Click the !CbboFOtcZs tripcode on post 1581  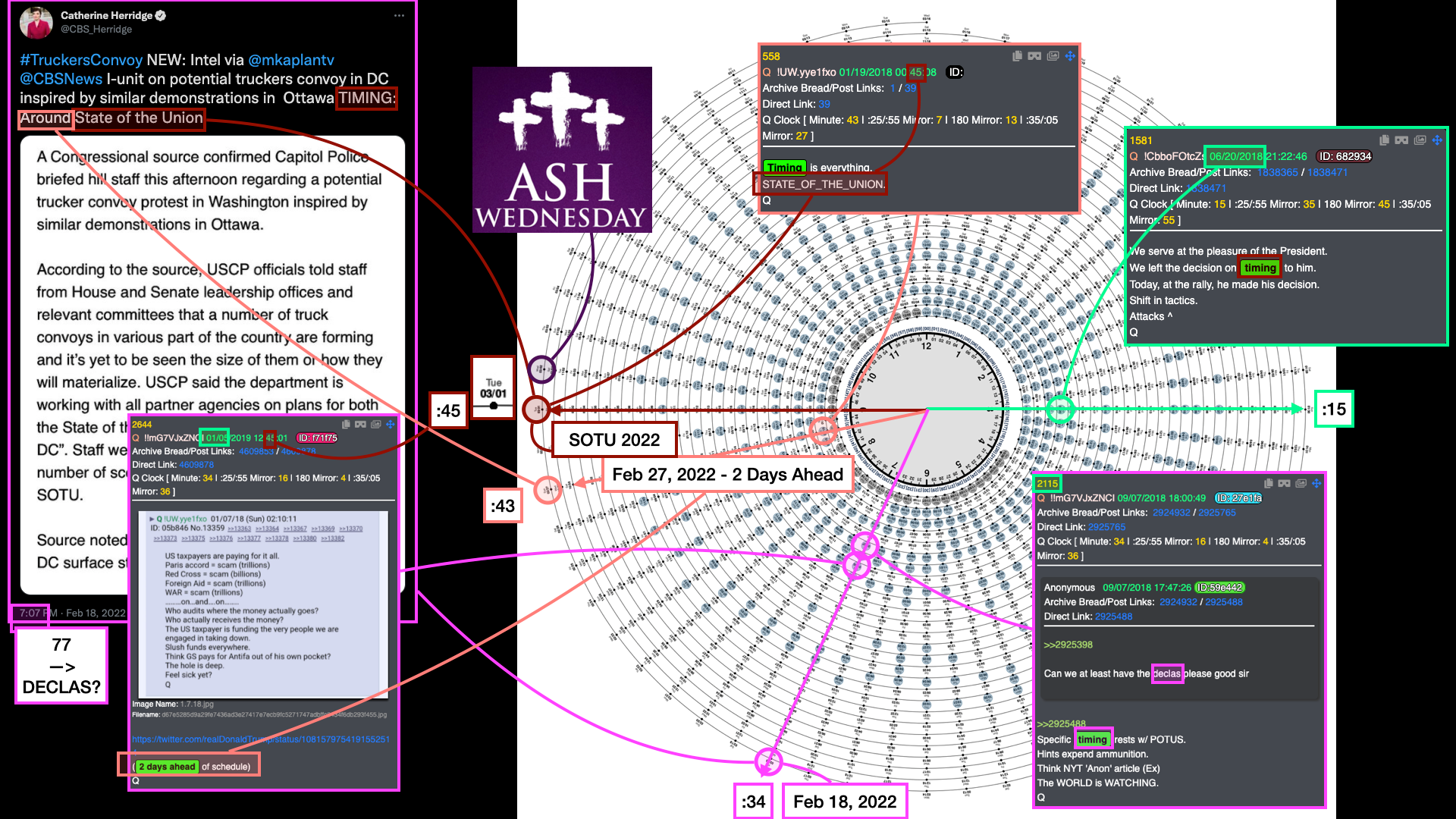click(1175, 156)
